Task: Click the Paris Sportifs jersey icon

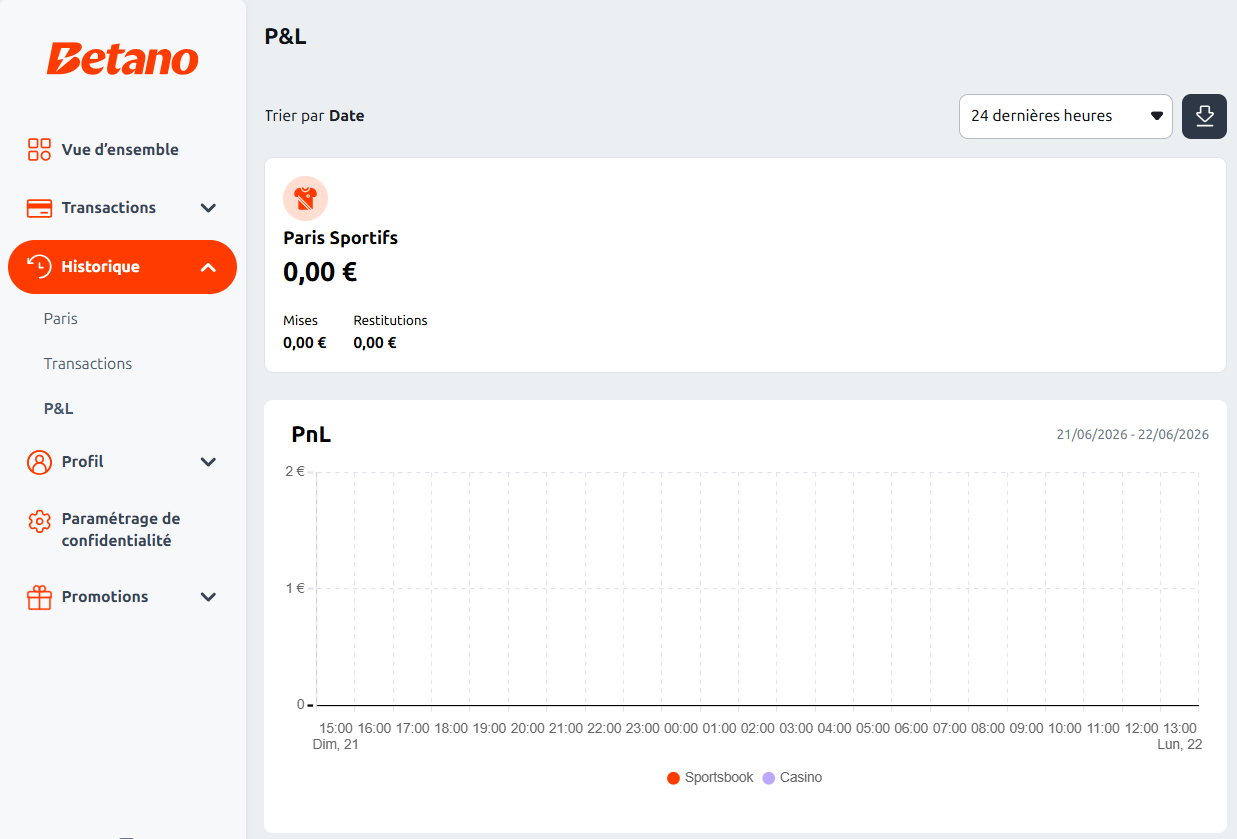Action: (305, 198)
